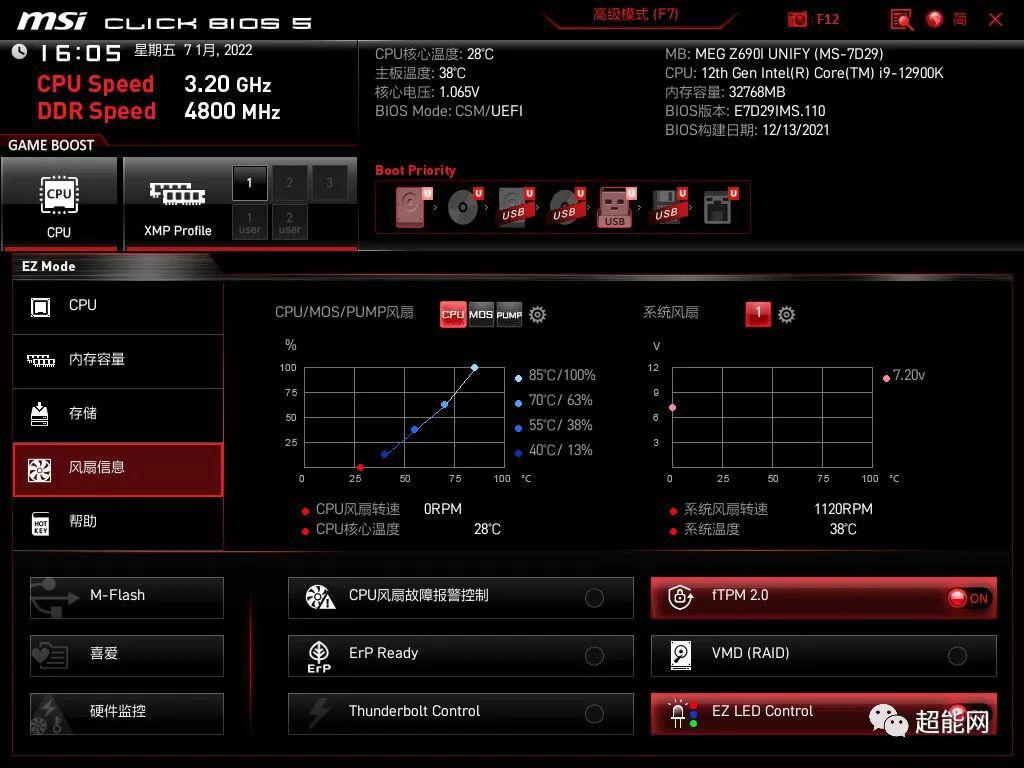Select the MOS fan tab button
The height and width of the screenshot is (768, 1024).
click(481, 314)
